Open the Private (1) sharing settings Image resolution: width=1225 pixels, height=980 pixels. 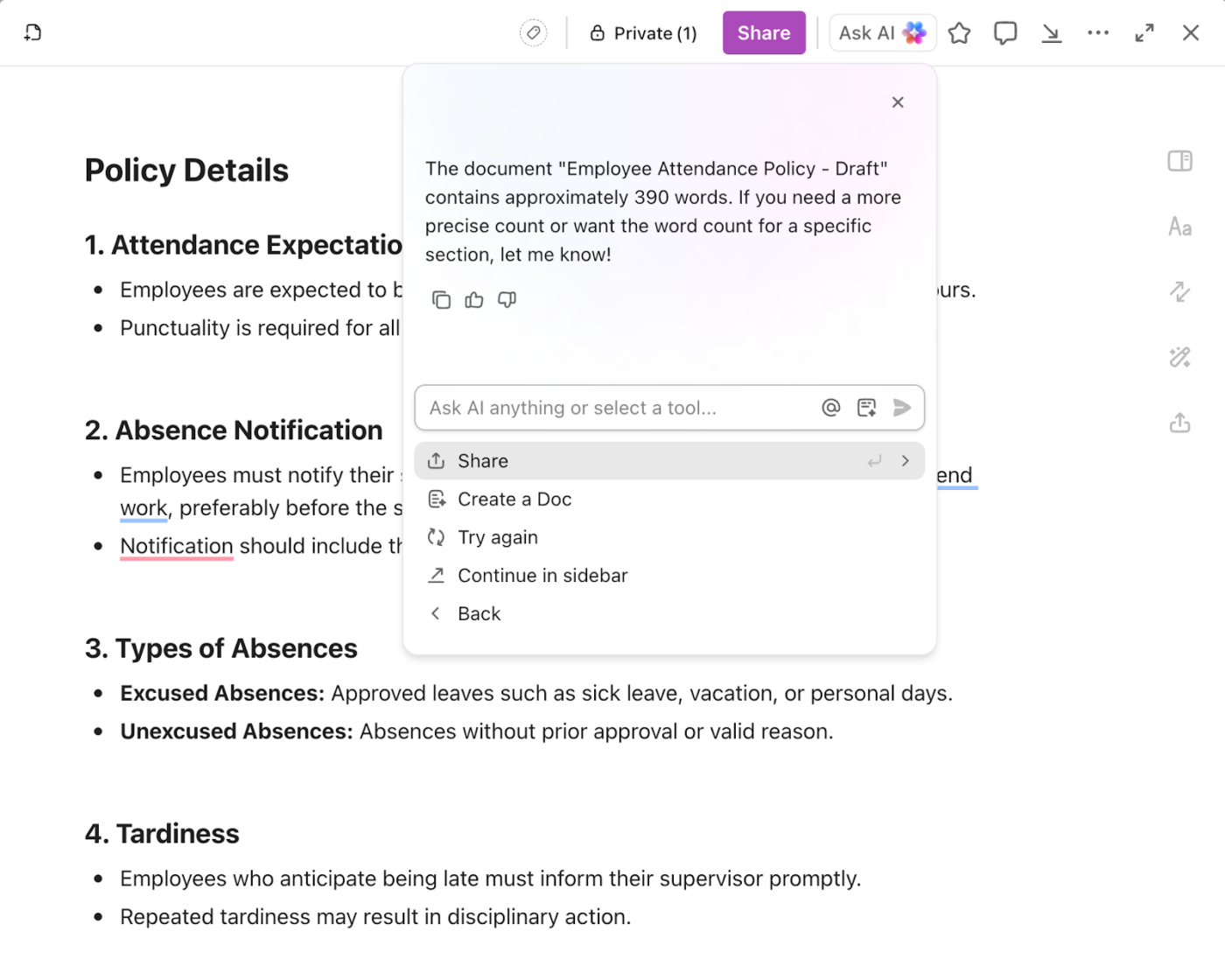click(x=643, y=33)
